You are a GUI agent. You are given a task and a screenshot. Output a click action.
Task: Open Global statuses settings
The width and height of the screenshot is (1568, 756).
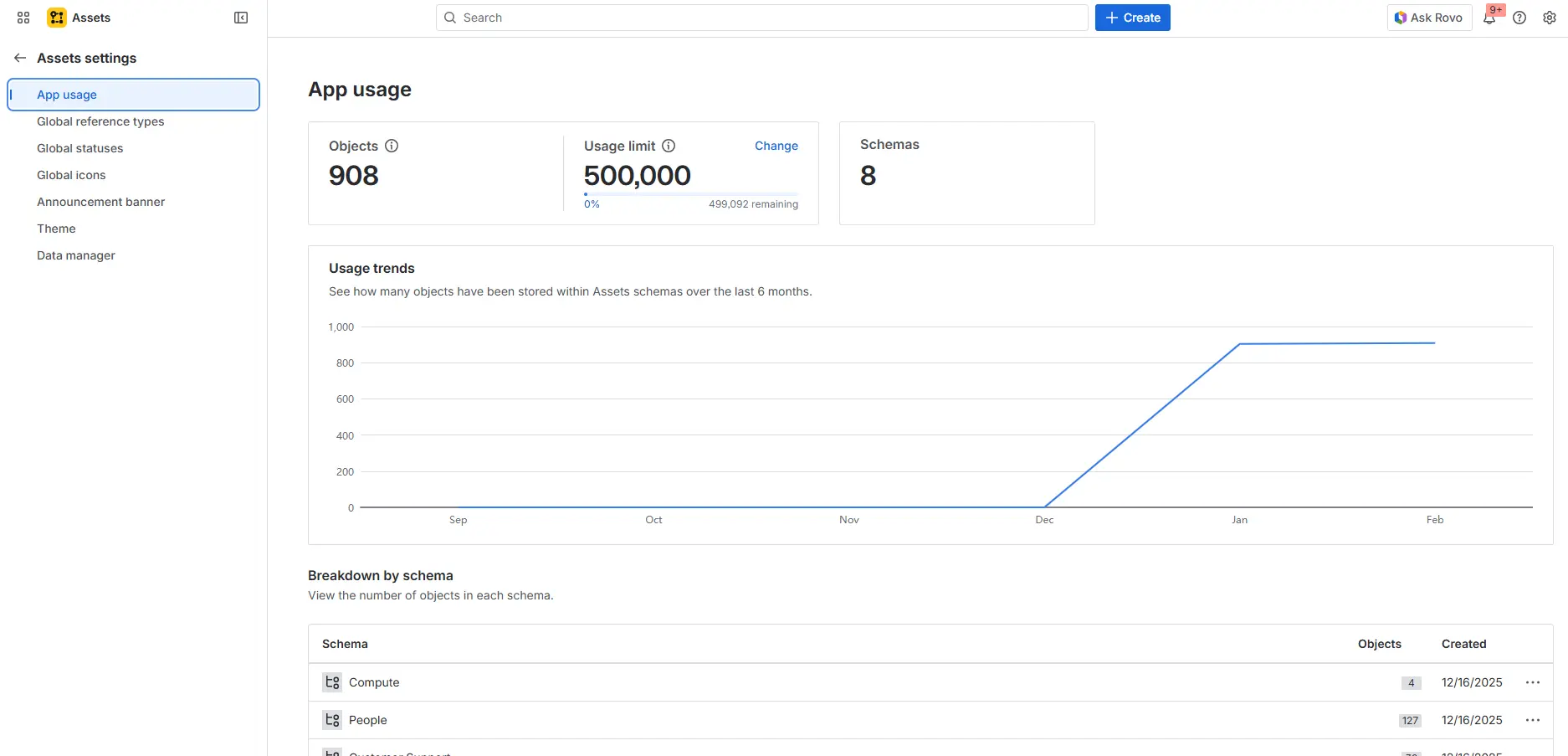pos(80,148)
